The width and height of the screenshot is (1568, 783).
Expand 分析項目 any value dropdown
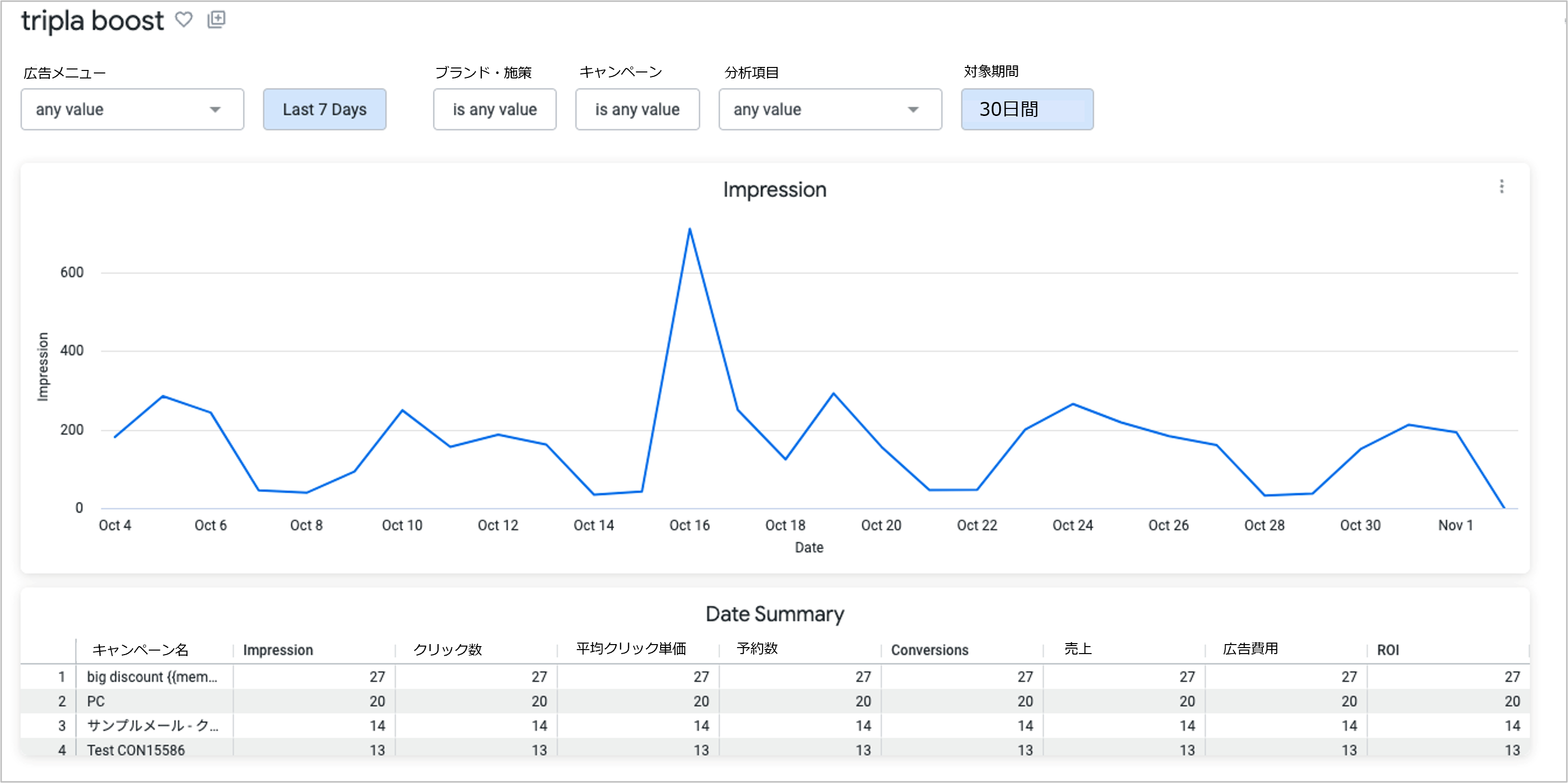pos(829,109)
